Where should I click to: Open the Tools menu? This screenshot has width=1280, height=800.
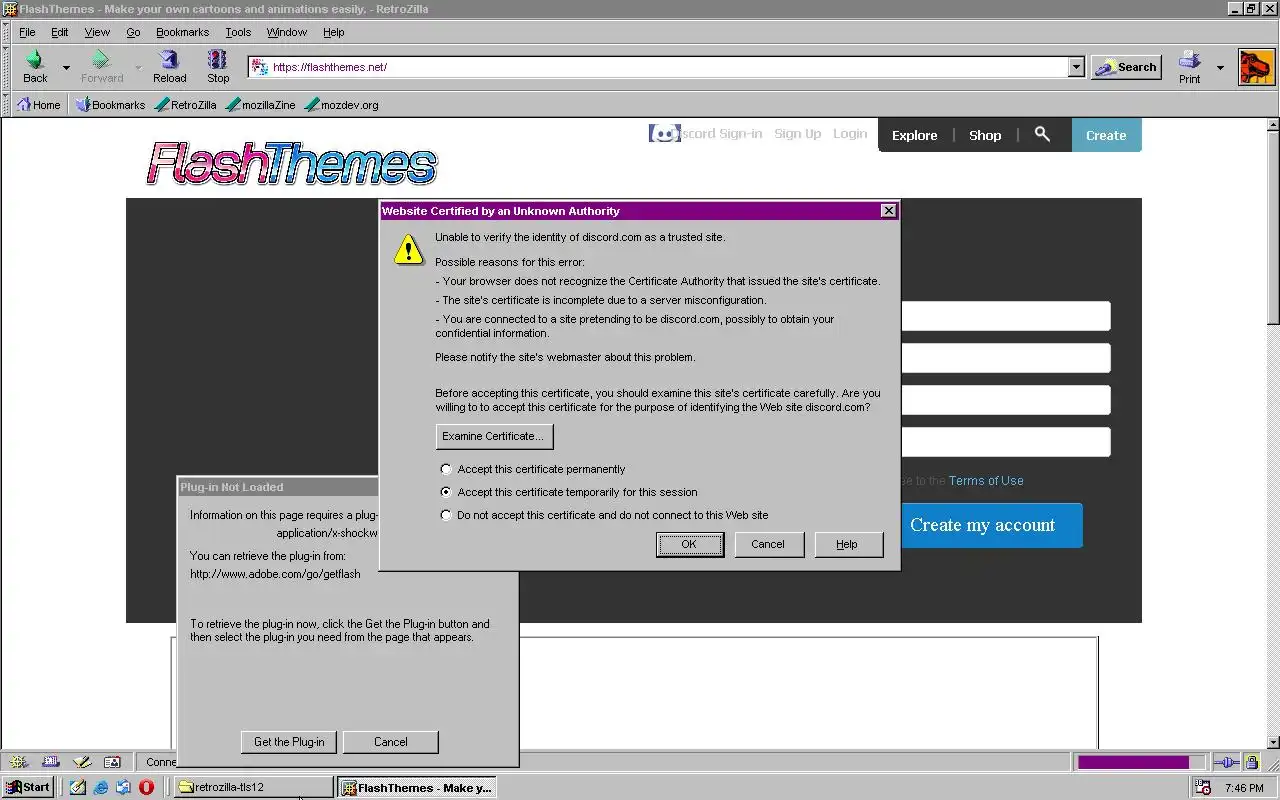pos(238,32)
